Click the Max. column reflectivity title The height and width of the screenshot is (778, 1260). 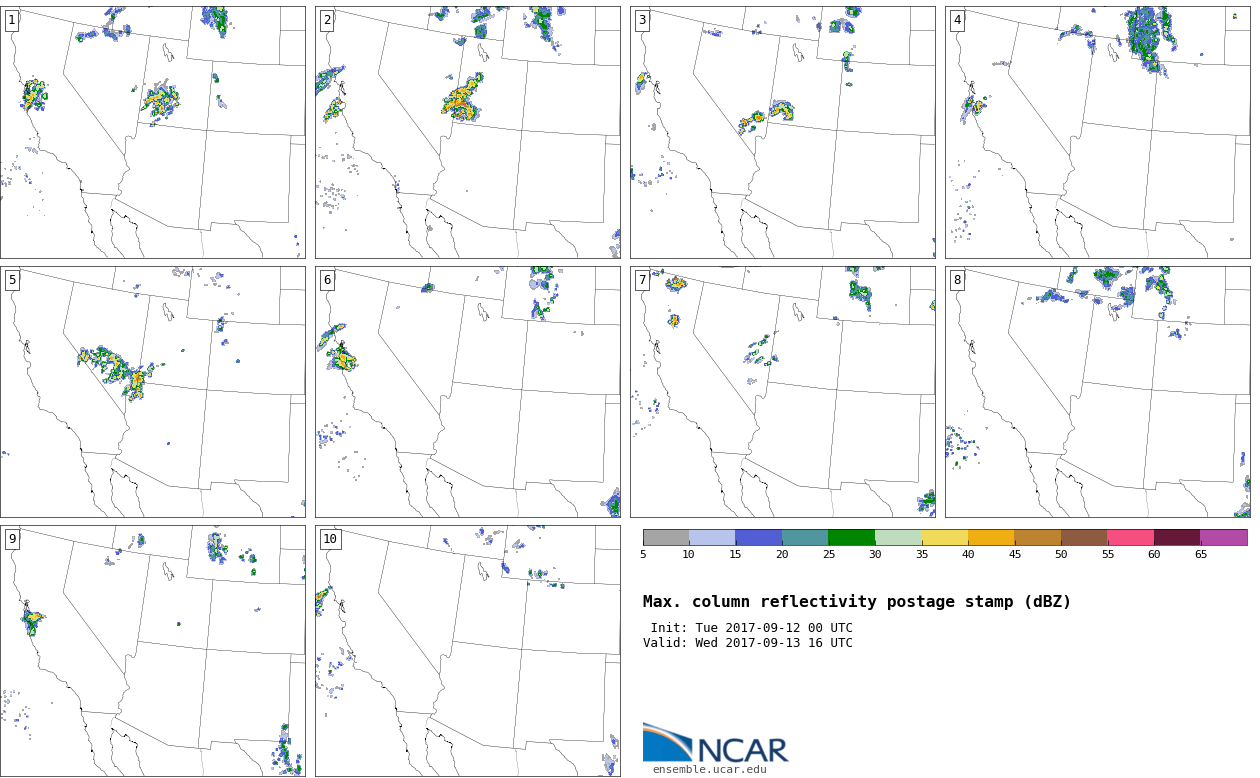pos(857,602)
